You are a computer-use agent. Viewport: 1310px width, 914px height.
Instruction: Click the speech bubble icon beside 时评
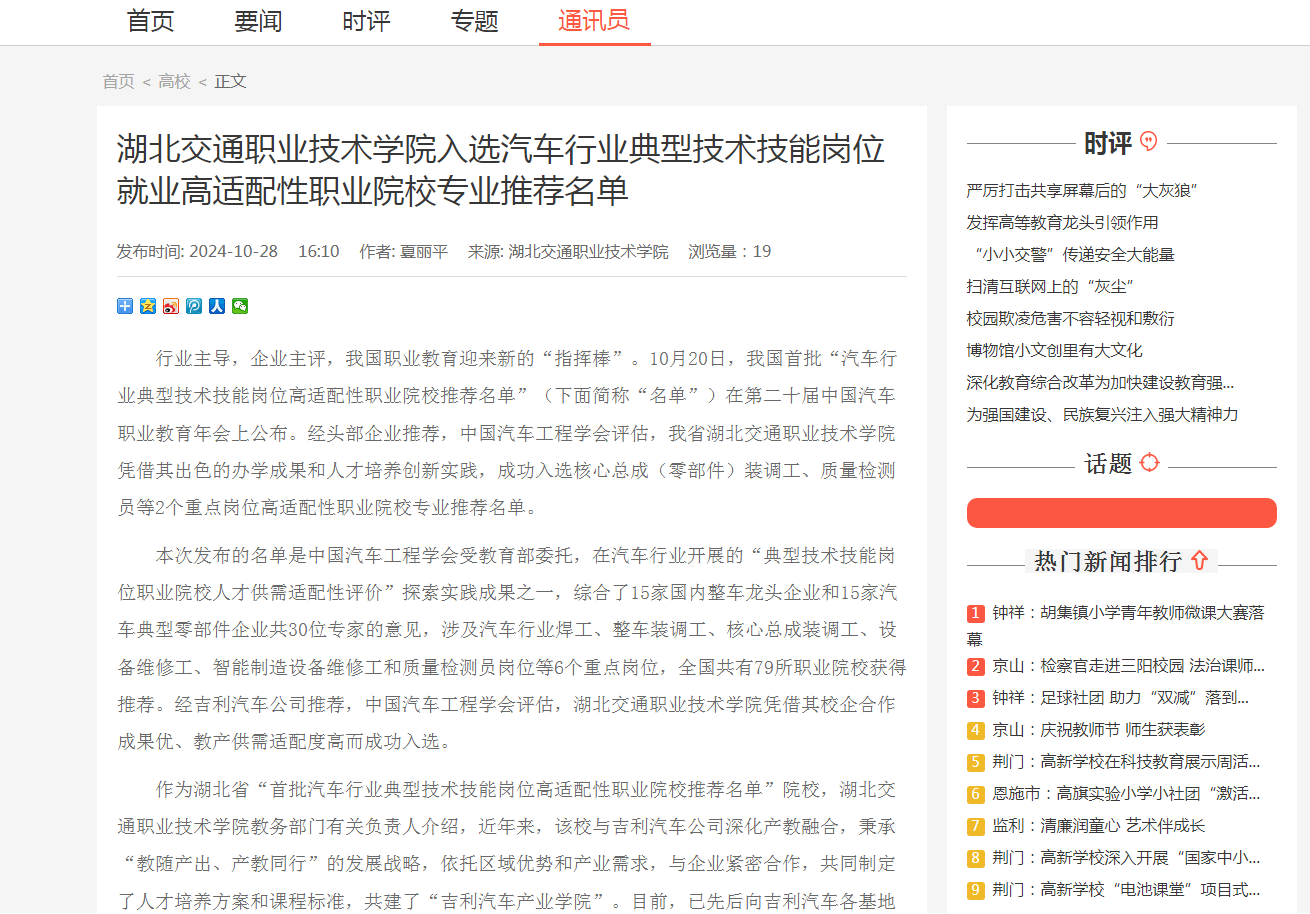click(x=1148, y=142)
